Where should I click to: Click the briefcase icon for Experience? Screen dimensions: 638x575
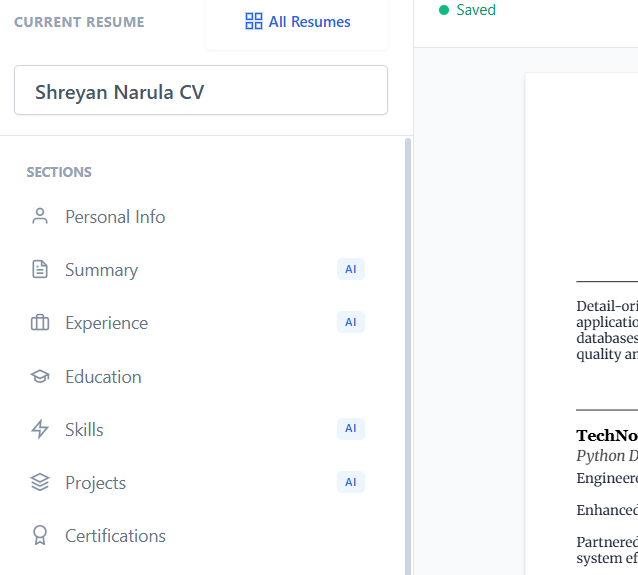click(x=40, y=323)
